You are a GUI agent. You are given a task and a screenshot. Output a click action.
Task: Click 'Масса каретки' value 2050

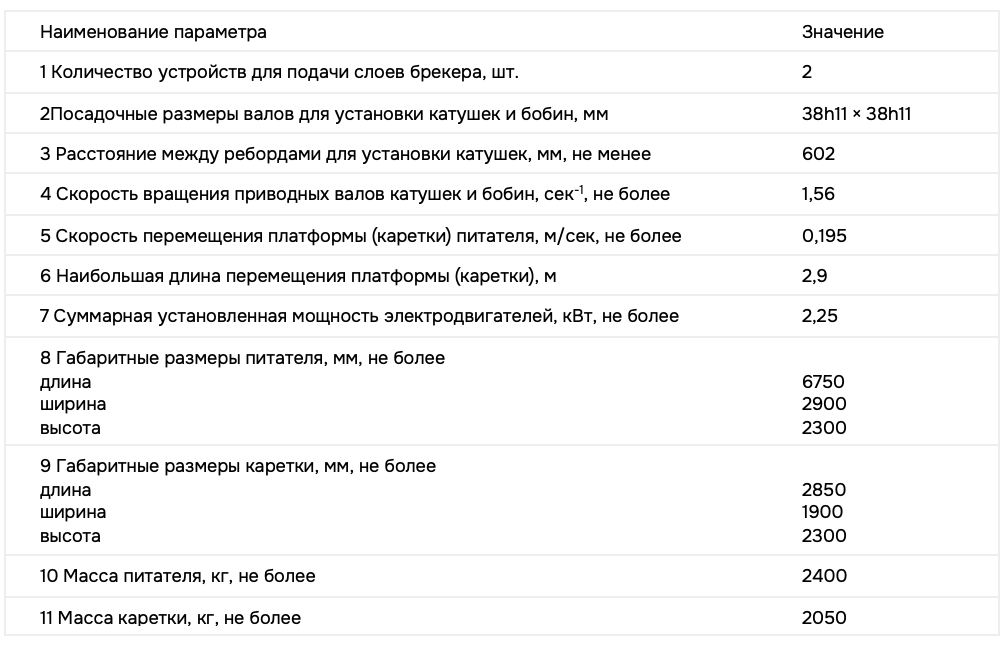coord(824,617)
